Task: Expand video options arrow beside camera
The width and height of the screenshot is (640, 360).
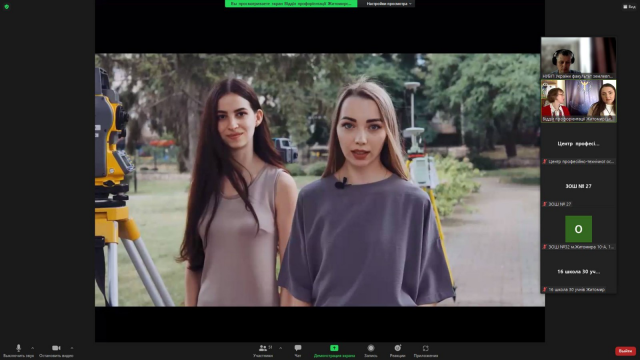Action: [x=72, y=348]
